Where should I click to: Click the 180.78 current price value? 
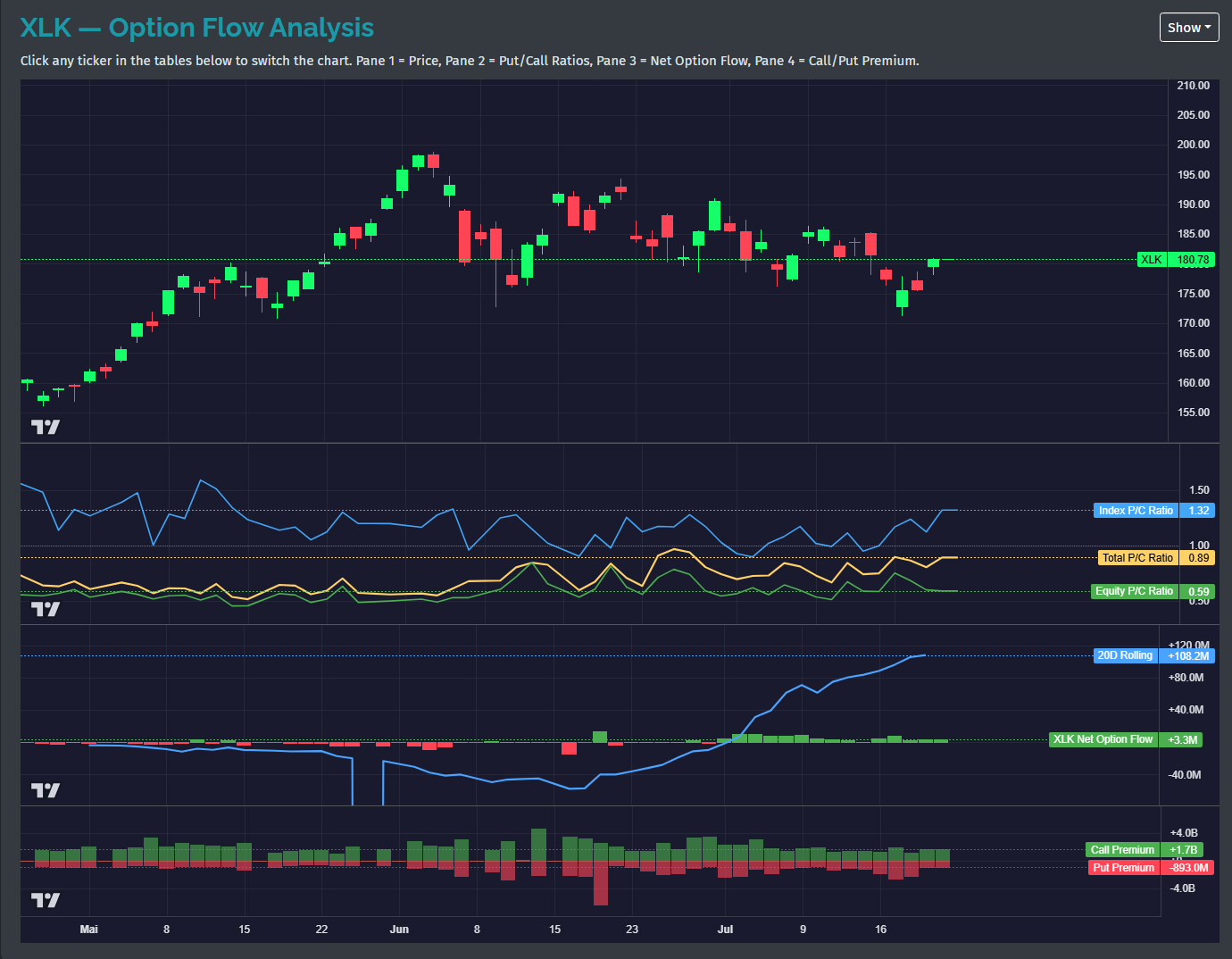(1193, 260)
